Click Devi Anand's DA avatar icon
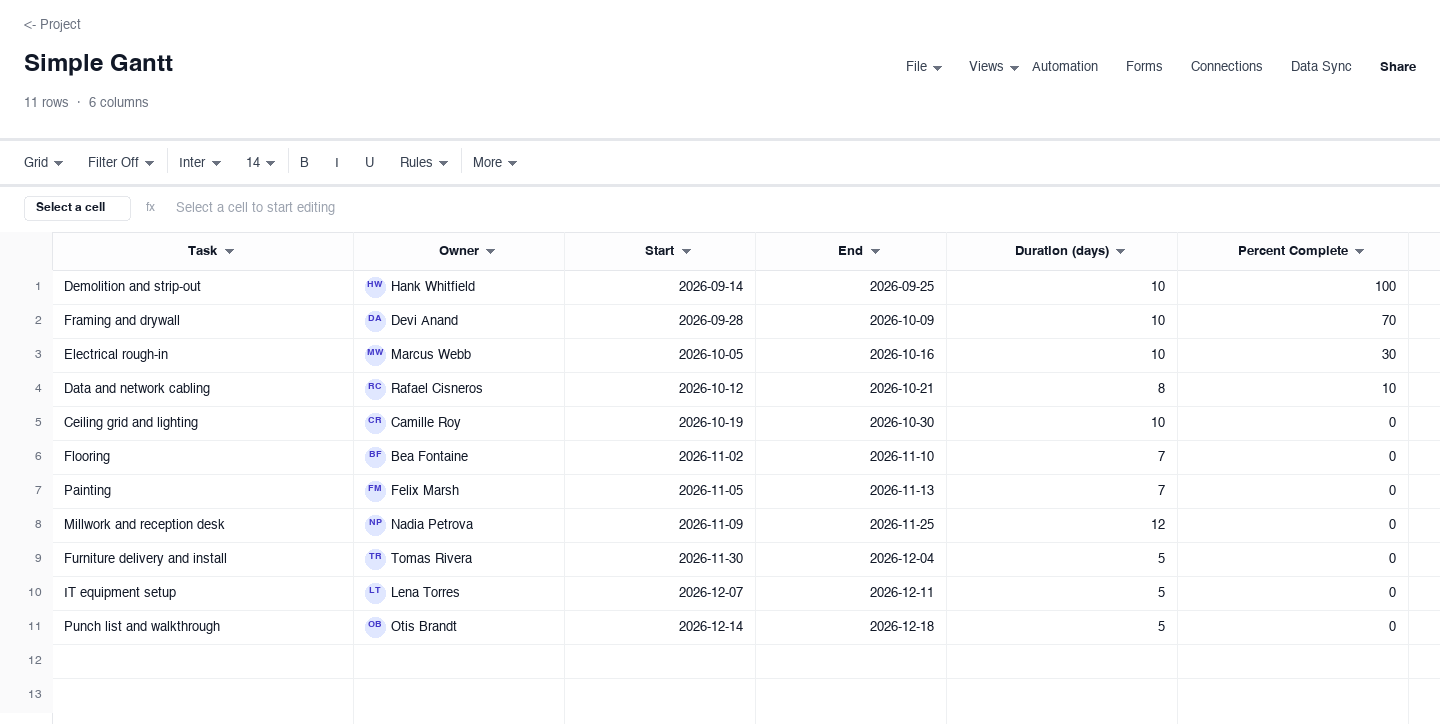 click(x=375, y=321)
